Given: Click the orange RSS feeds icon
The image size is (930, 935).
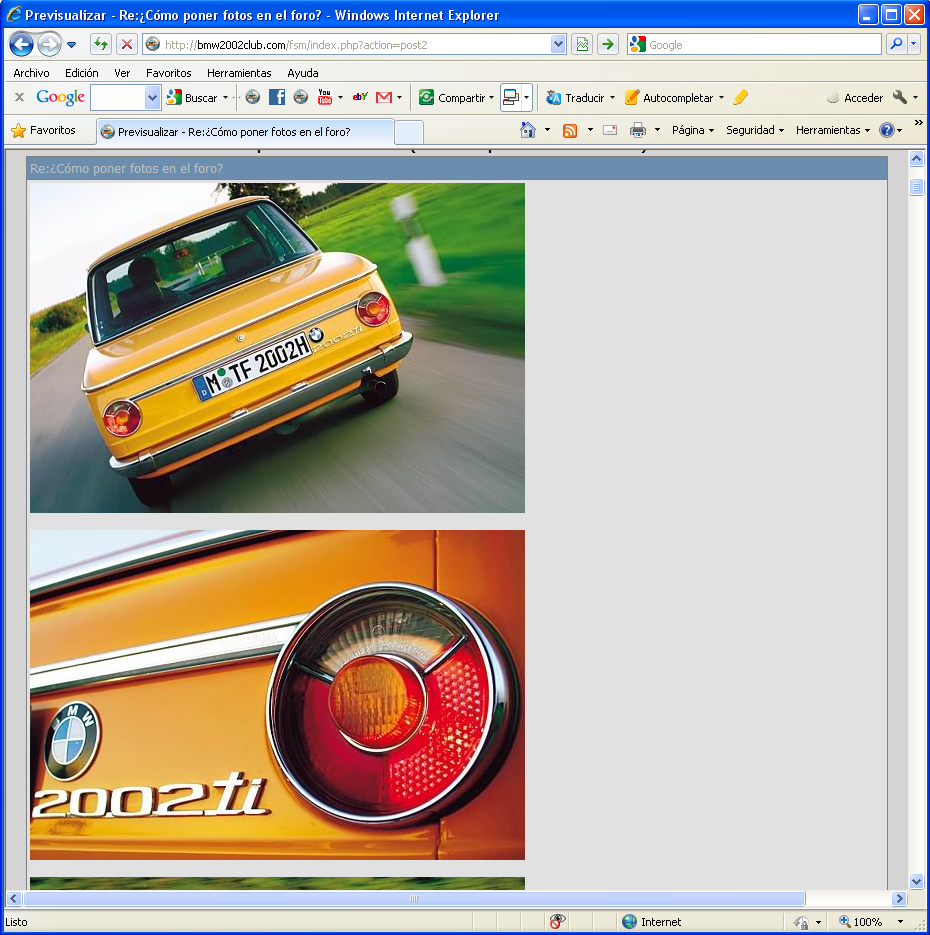Looking at the screenshot, I should pyautogui.click(x=570, y=130).
